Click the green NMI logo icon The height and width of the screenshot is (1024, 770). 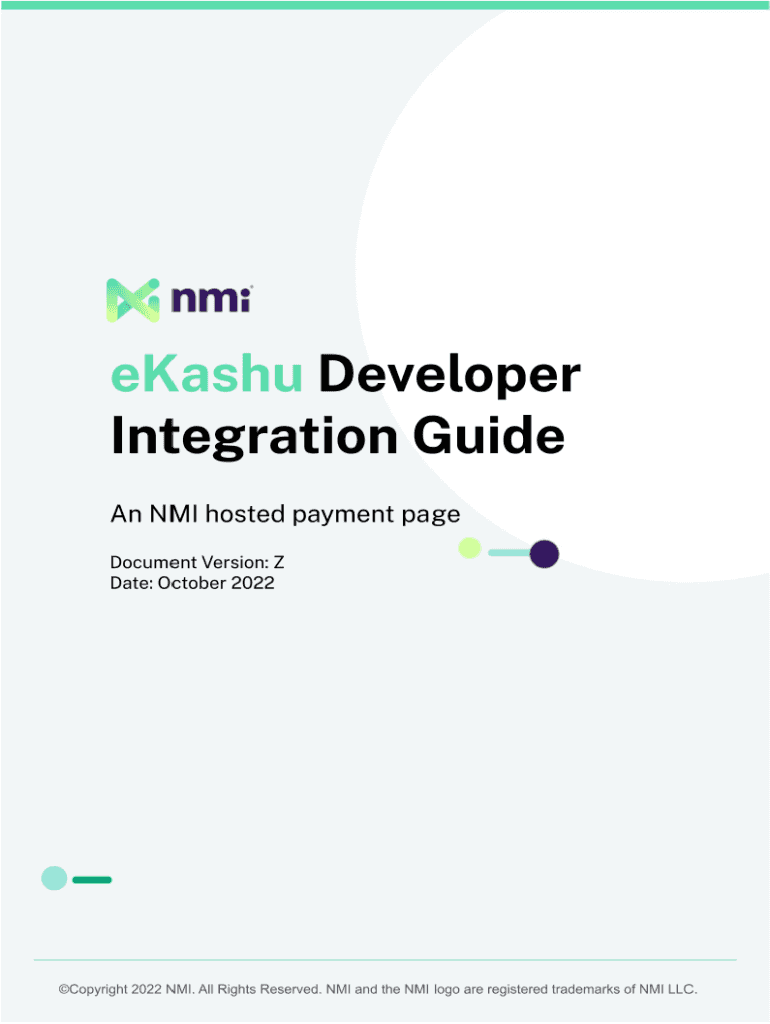coord(133,300)
